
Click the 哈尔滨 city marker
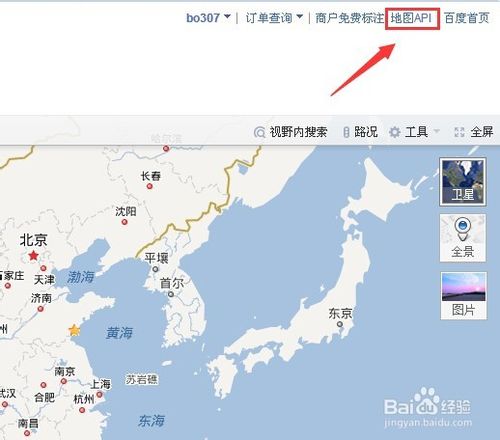(166, 149)
